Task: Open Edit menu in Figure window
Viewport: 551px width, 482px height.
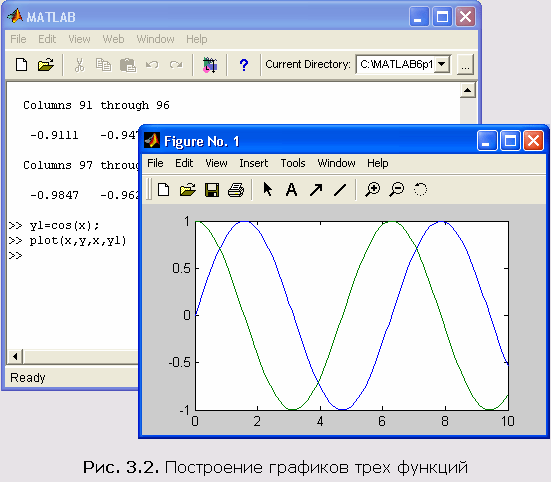Action: click(184, 163)
